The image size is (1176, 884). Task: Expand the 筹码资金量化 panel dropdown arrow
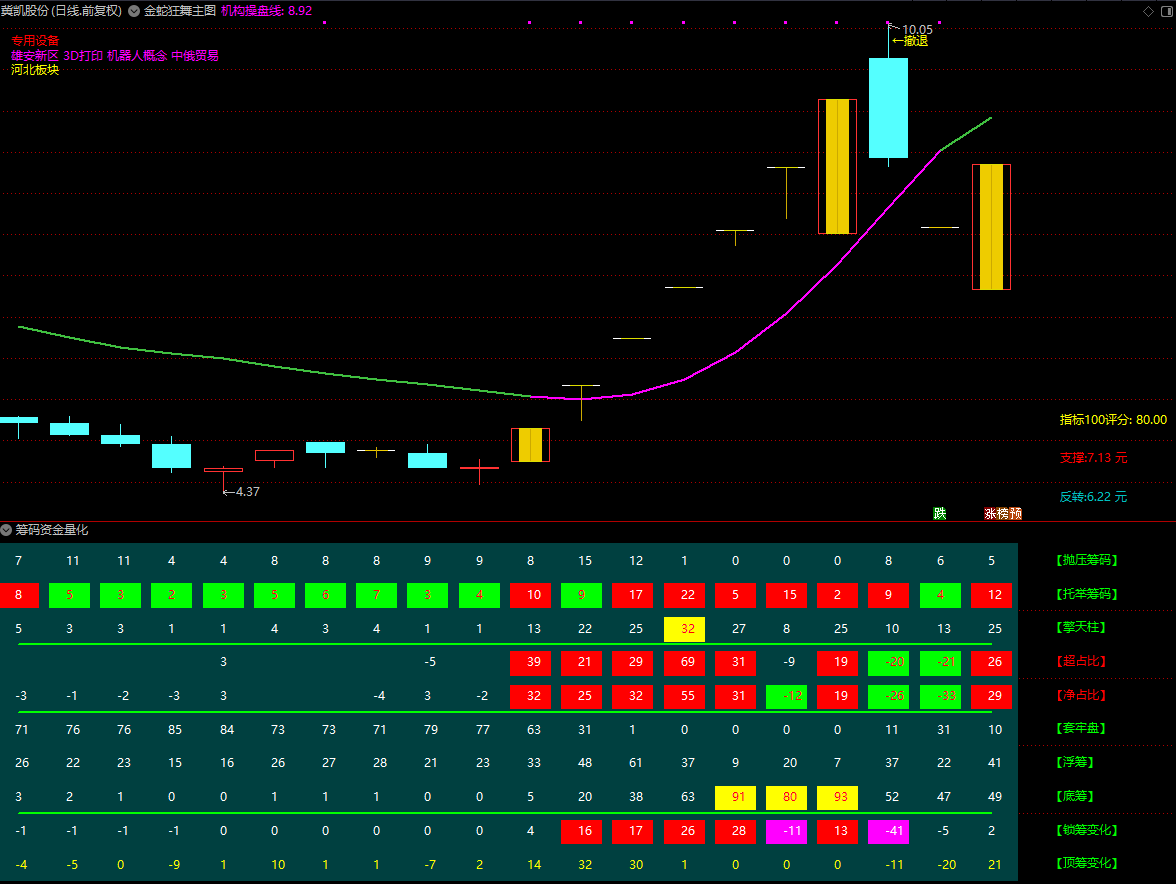(x=7, y=530)
